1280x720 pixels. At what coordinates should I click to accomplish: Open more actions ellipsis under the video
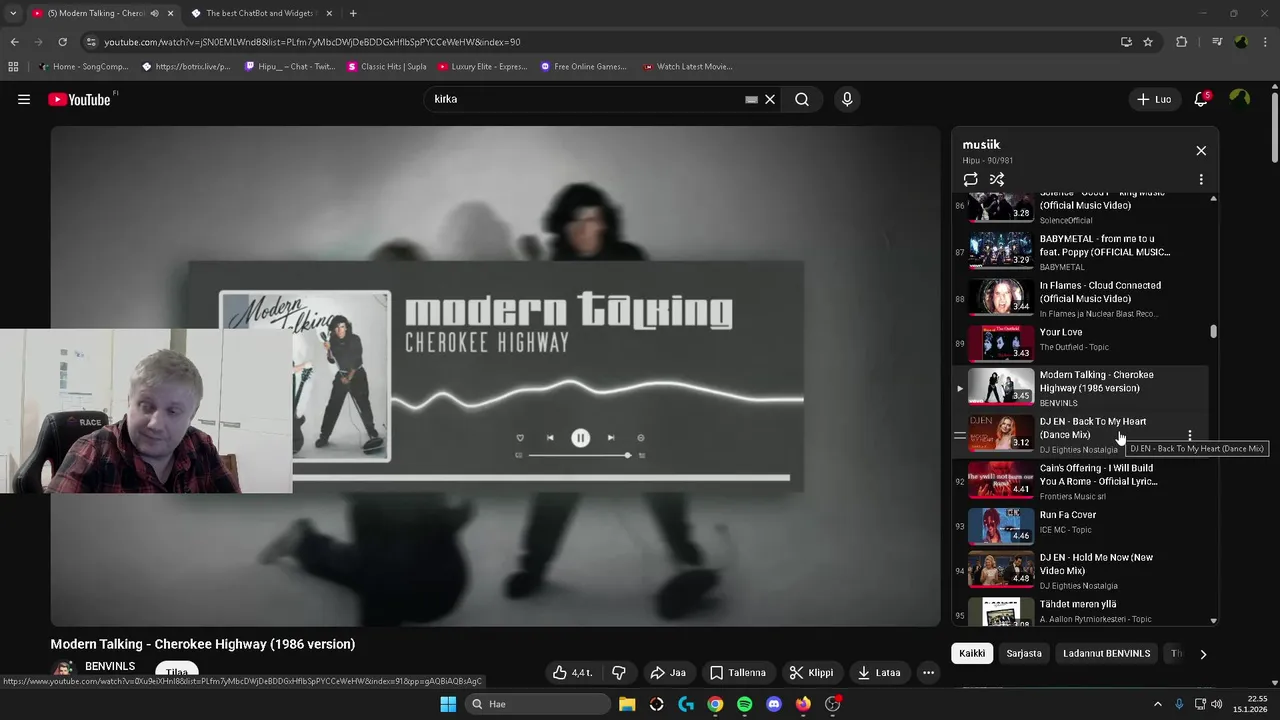(x=928, y=673)
